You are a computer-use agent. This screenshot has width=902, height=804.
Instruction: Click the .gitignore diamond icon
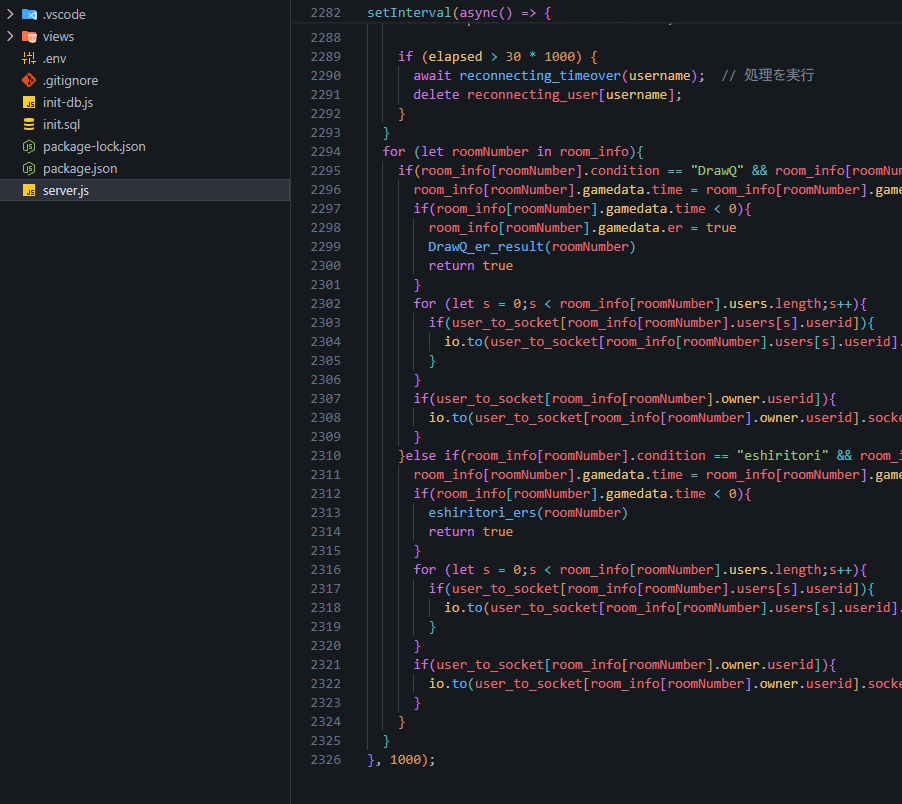click(x=28, y=80)
